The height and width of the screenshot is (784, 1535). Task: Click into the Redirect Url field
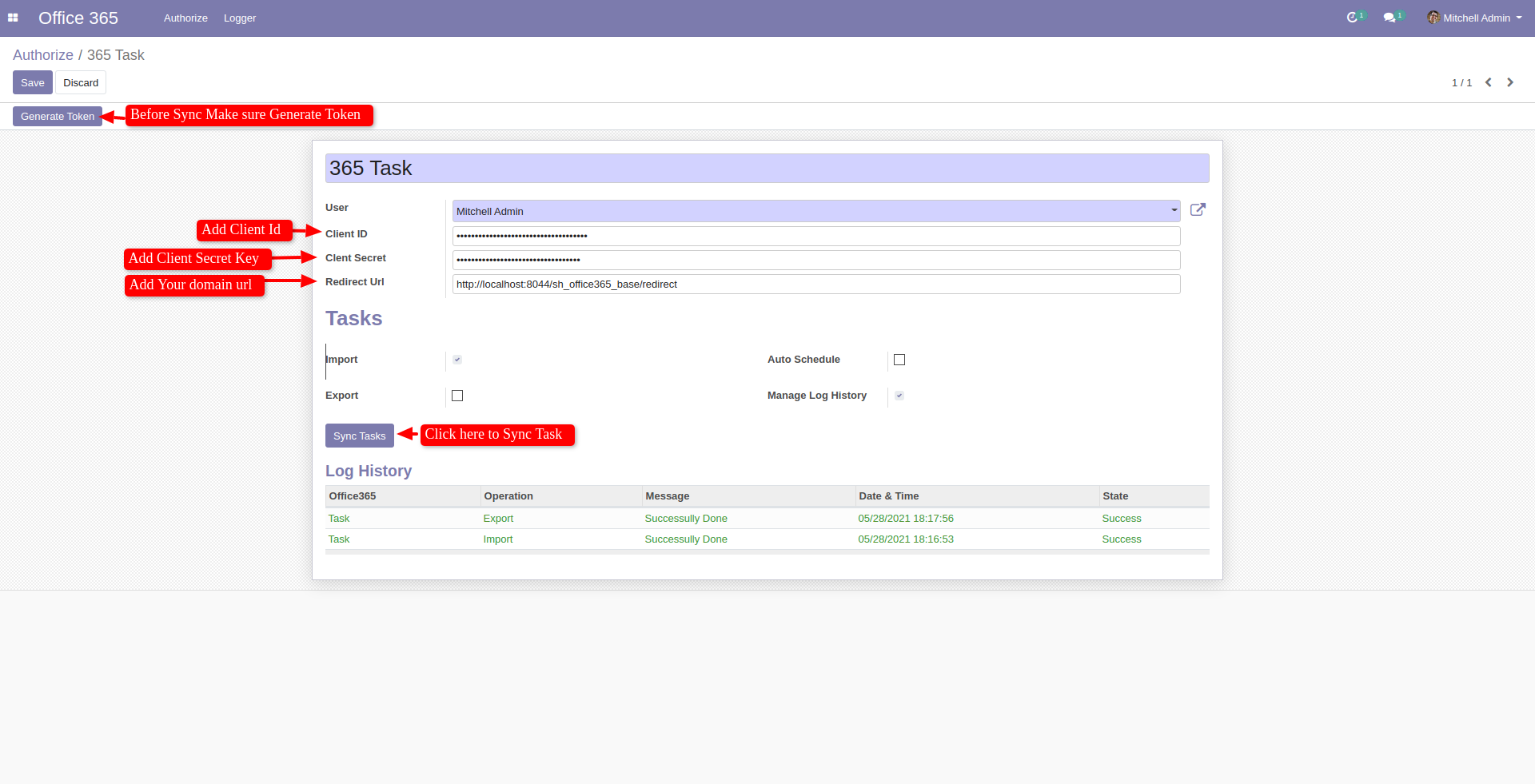816,284
